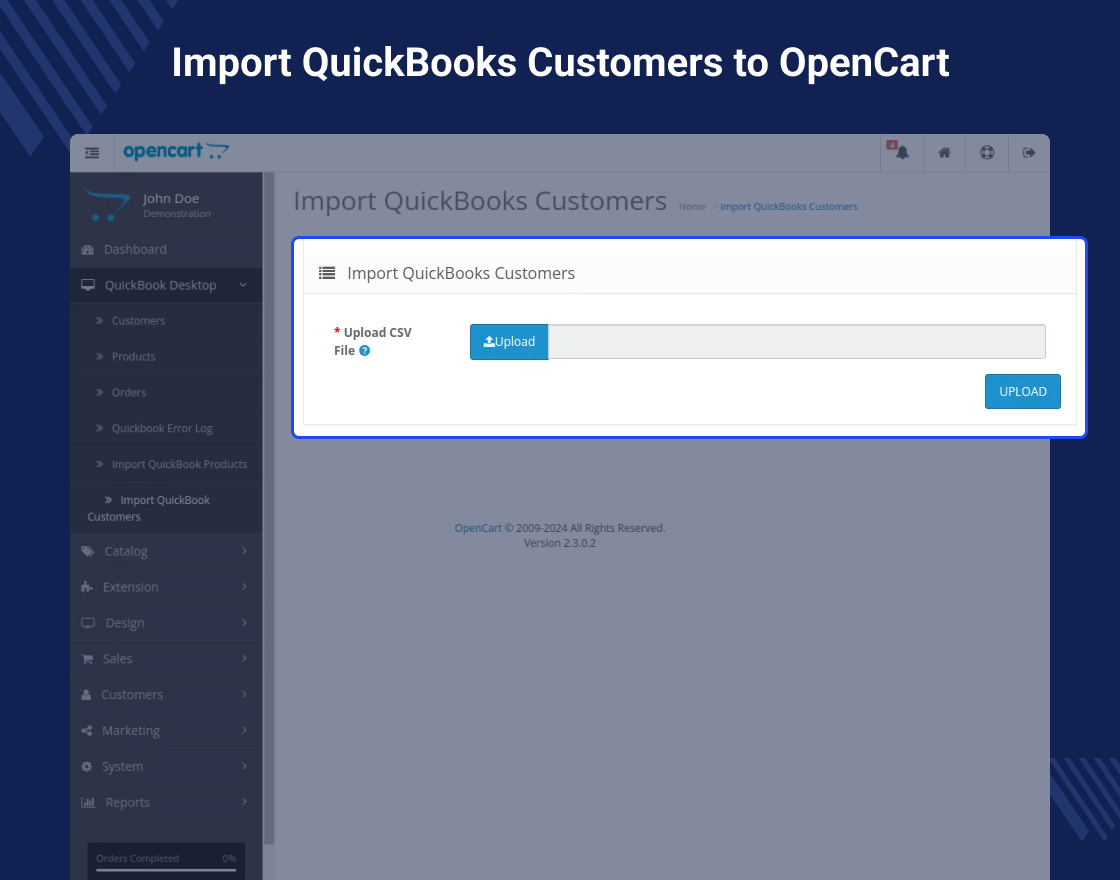Expand the Marketing menu arrow
1120x880 pixels.
tap(244, 730)
